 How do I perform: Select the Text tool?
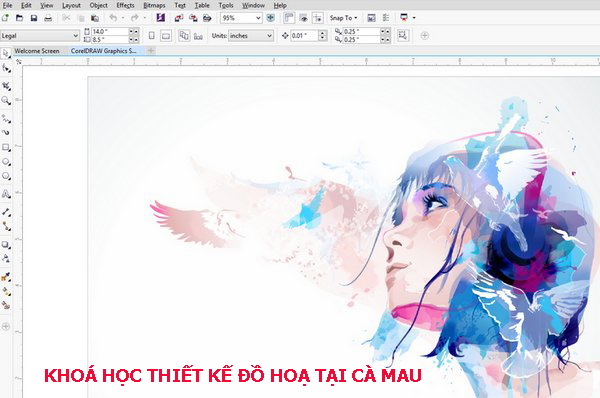point(6,194)
